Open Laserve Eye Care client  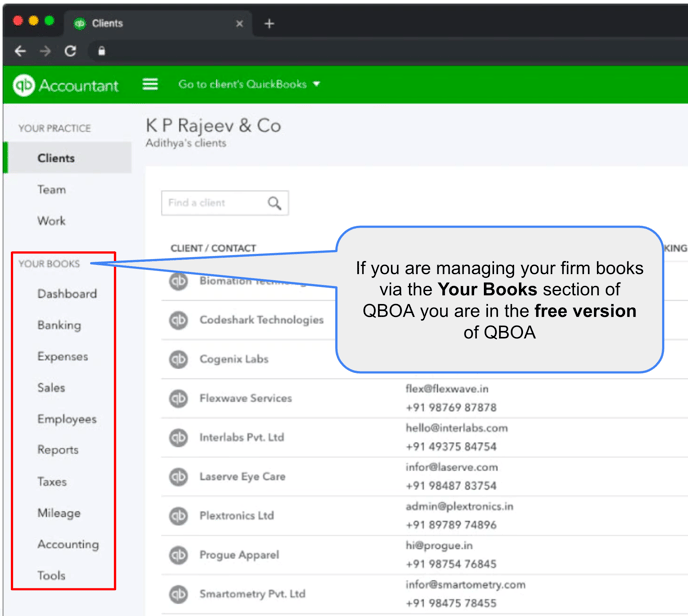pyautogui.click(x=243, y=476)
